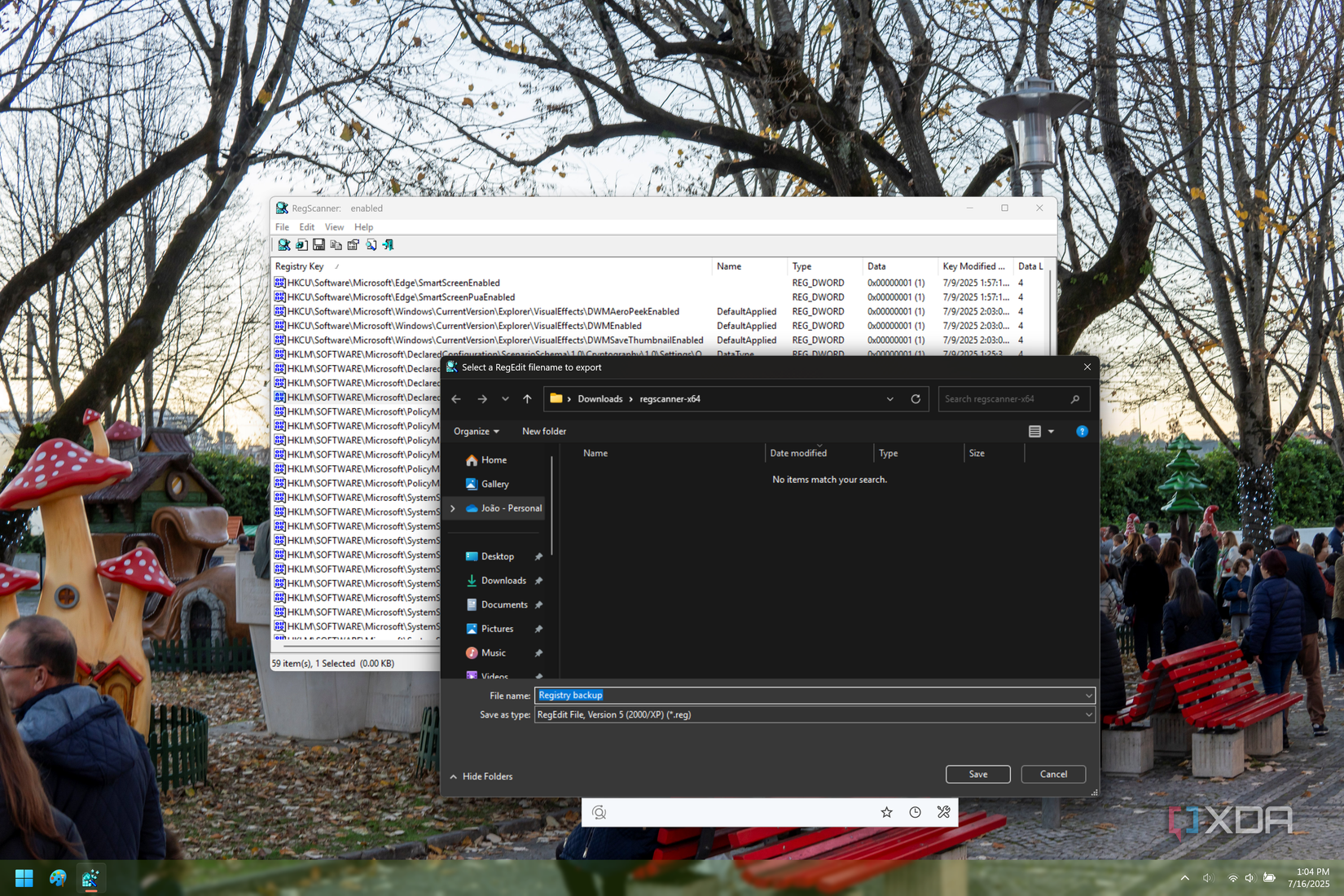Image resolution: width=1344 pixels, height=896 pixels.
Task: Select the Find toolbar icon in RegScanner
Action: click(371, 244)
